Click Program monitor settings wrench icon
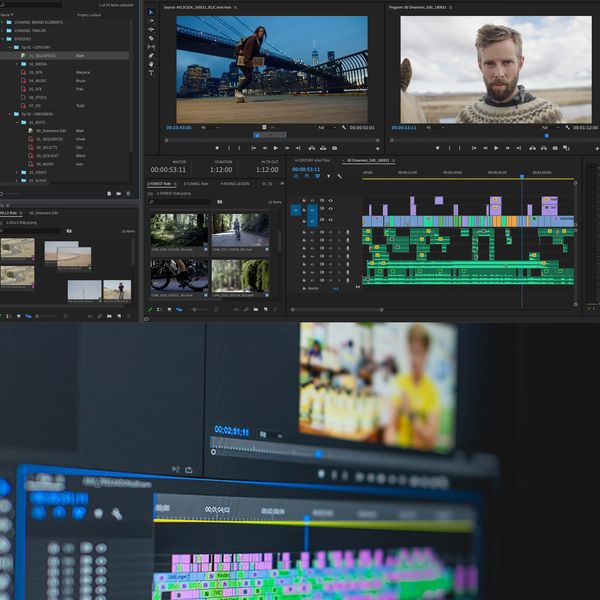 coord(569,128)
